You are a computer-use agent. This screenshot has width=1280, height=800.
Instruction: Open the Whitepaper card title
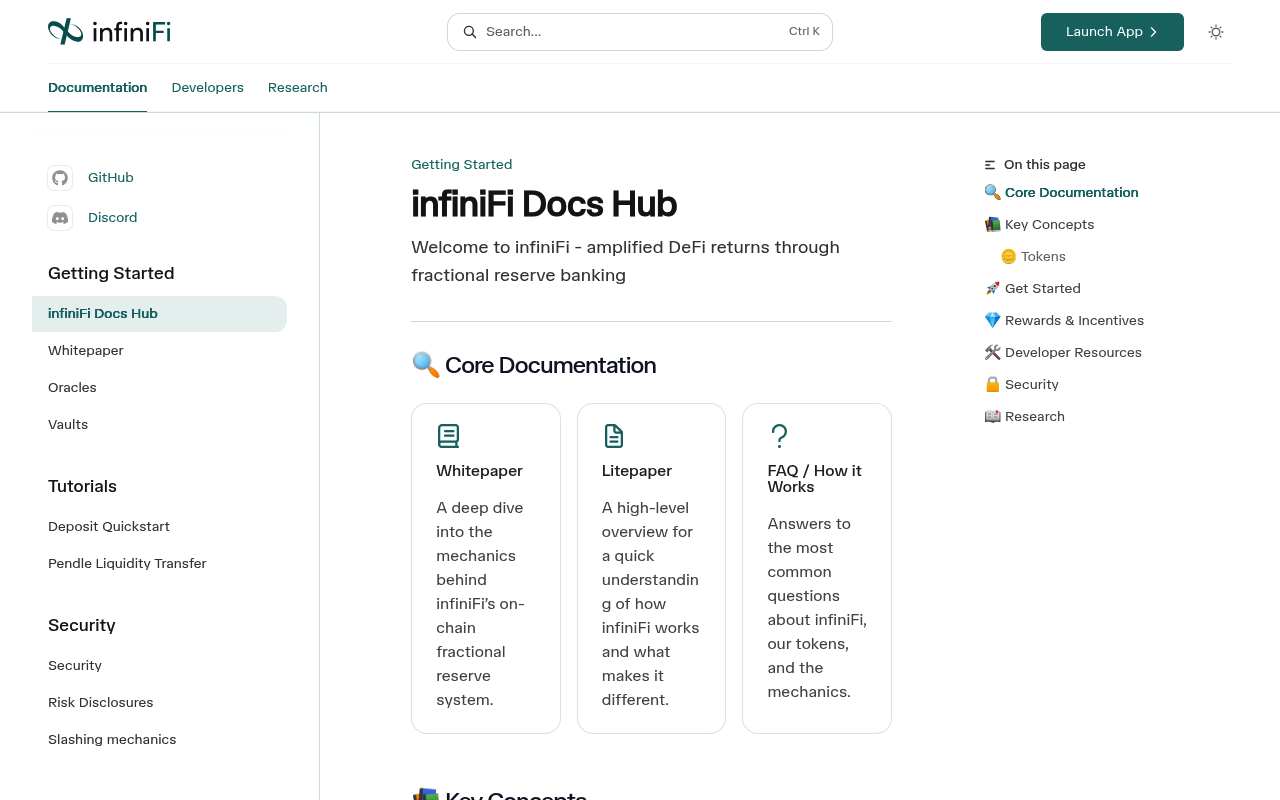[479, 471]
